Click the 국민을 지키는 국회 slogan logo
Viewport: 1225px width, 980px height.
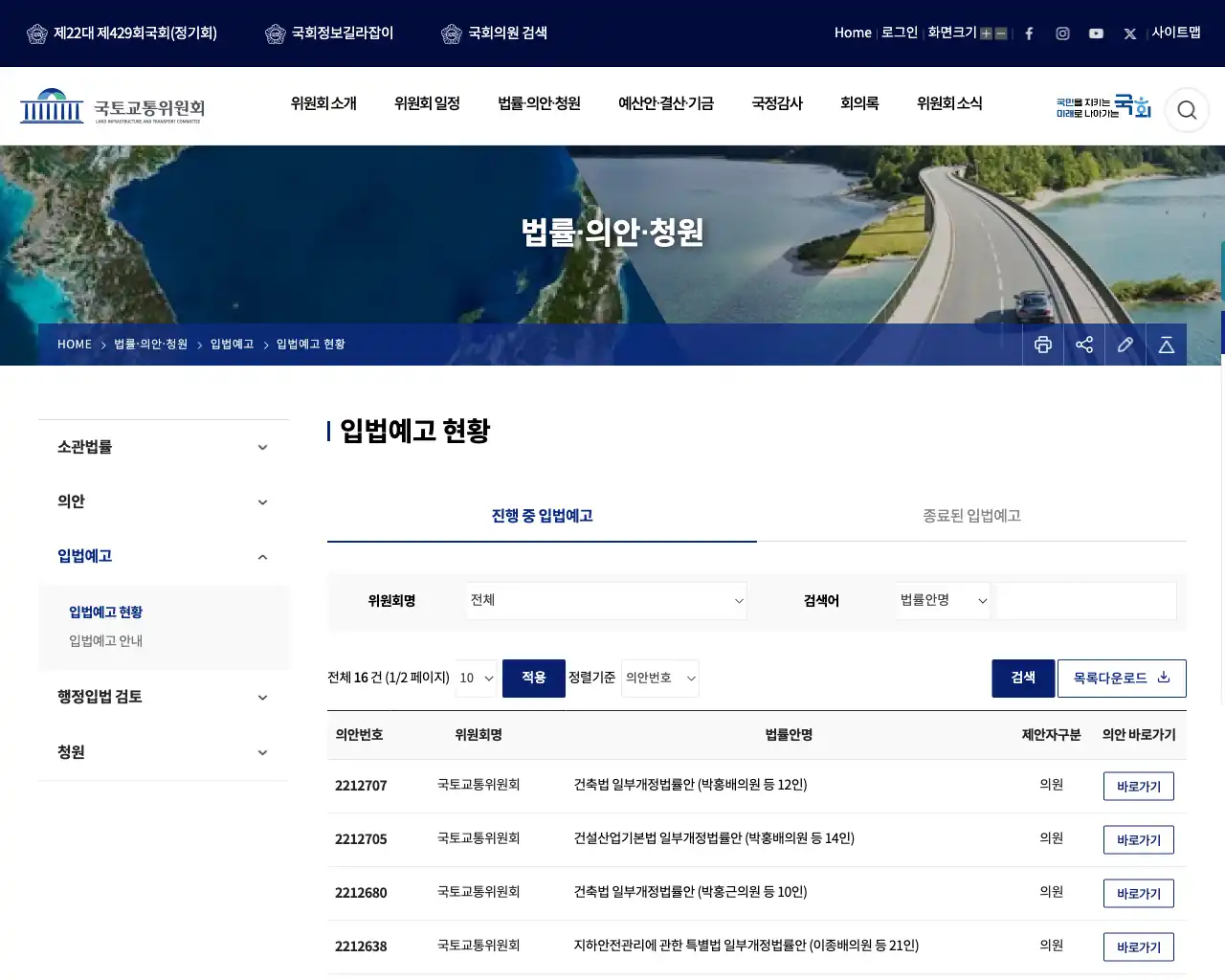1103,106
